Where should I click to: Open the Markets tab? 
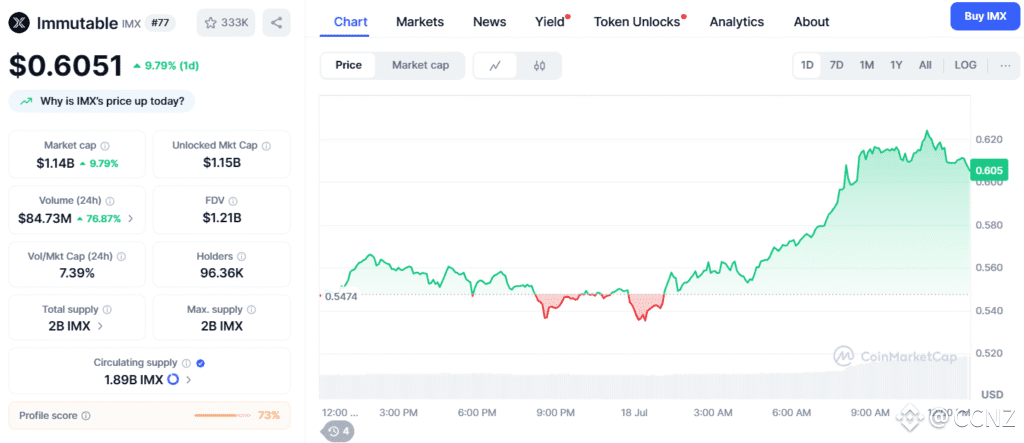click(x=420, y=22)
